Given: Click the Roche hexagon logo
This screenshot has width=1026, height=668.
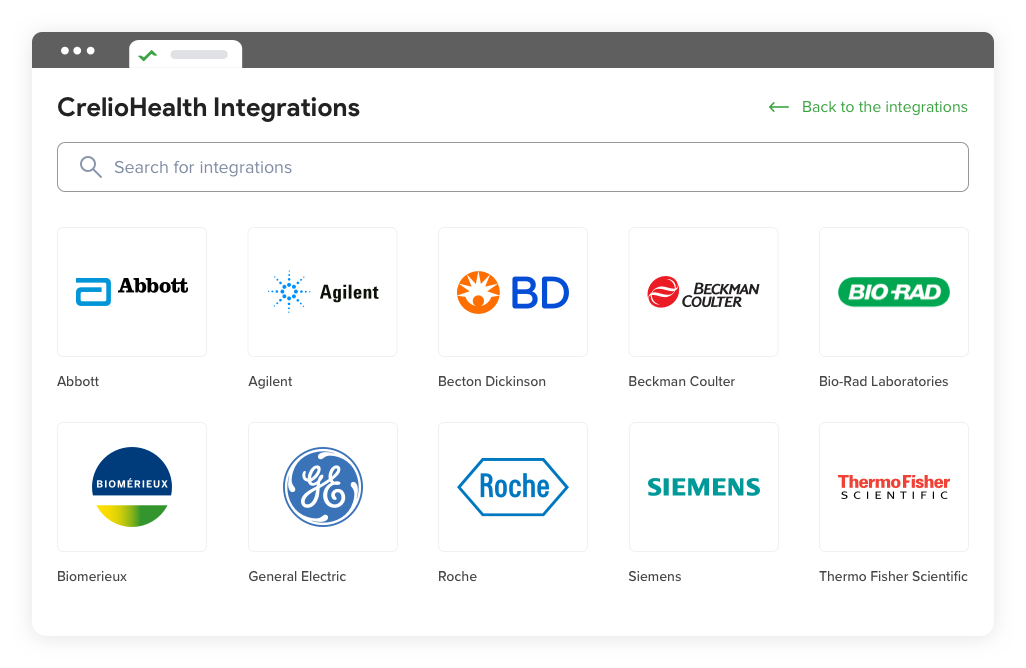Looking at the screenshot, I should pyautogui.click(x=512, y=487).
